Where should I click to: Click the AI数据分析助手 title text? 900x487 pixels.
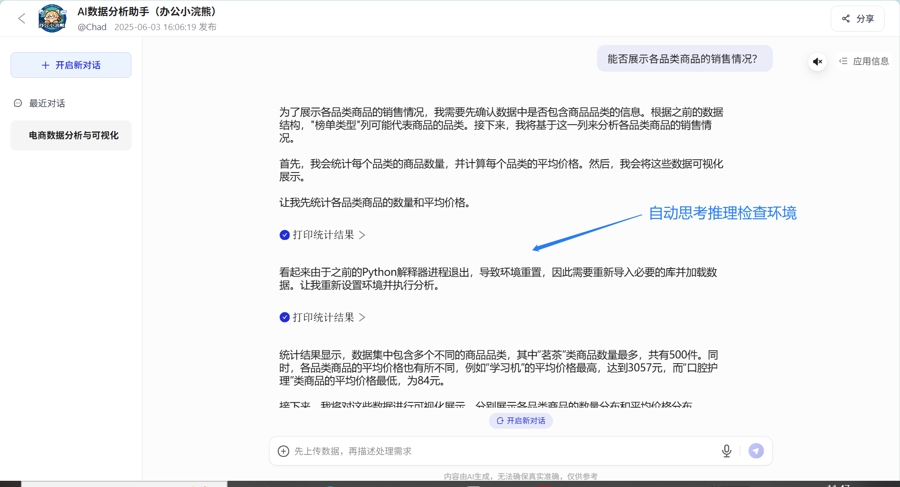(x=147, y=12)
